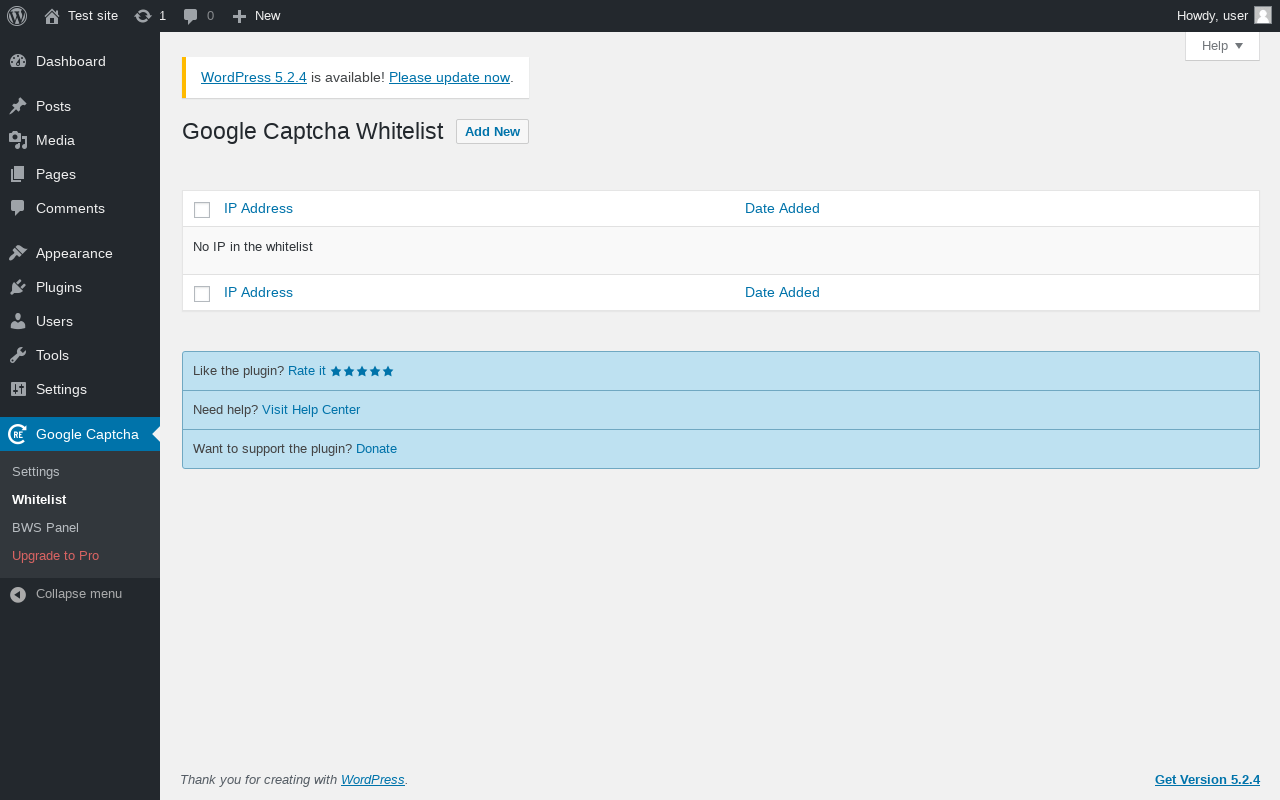1280x800 pixels.
Task: Sort by IP Address in table header
Action: pyautogui.click(x=258, y=208)
